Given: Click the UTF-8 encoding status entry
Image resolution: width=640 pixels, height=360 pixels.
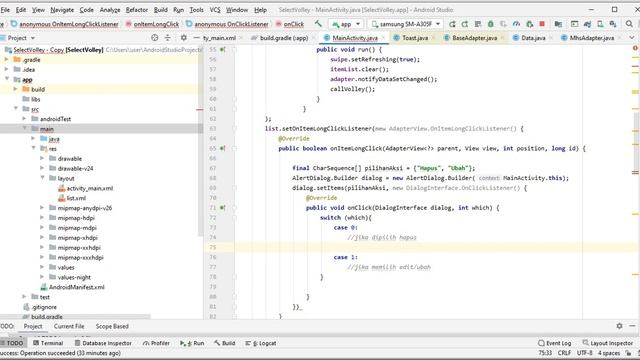Looking at the screenshot, I should click(584, 353).
